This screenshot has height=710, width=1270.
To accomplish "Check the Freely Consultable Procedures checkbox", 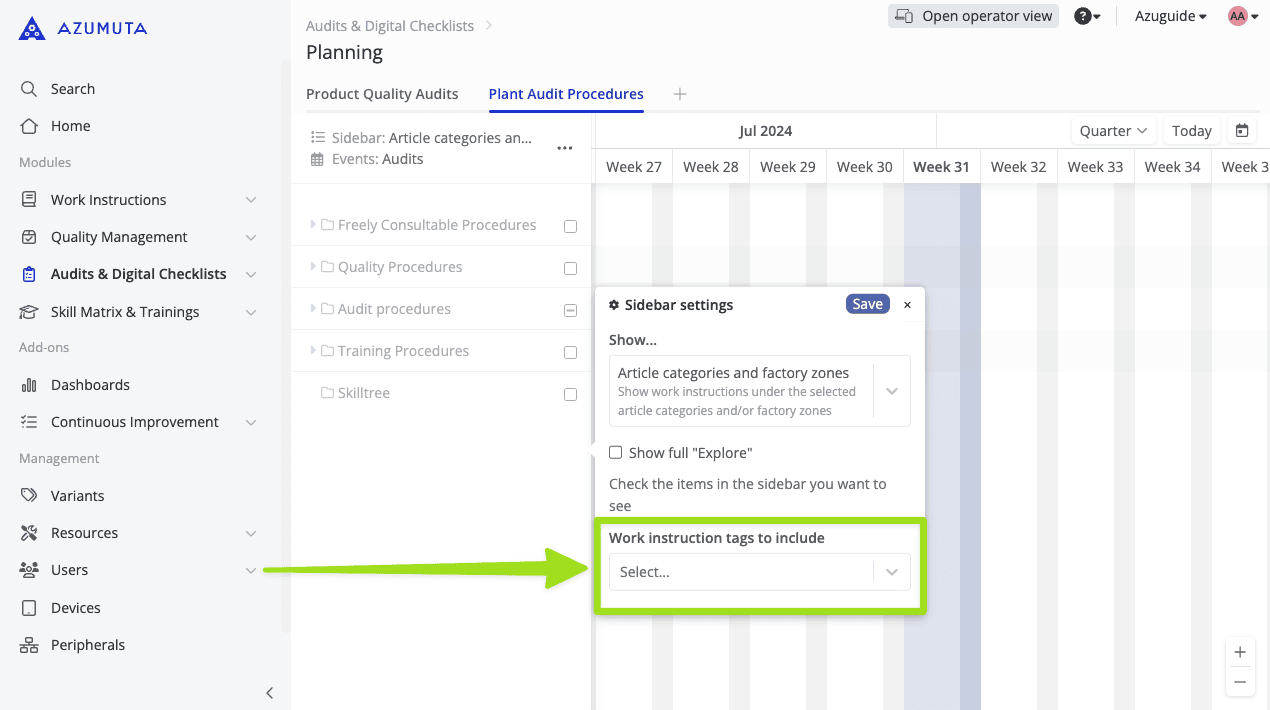I will click(x=570, y=226).
